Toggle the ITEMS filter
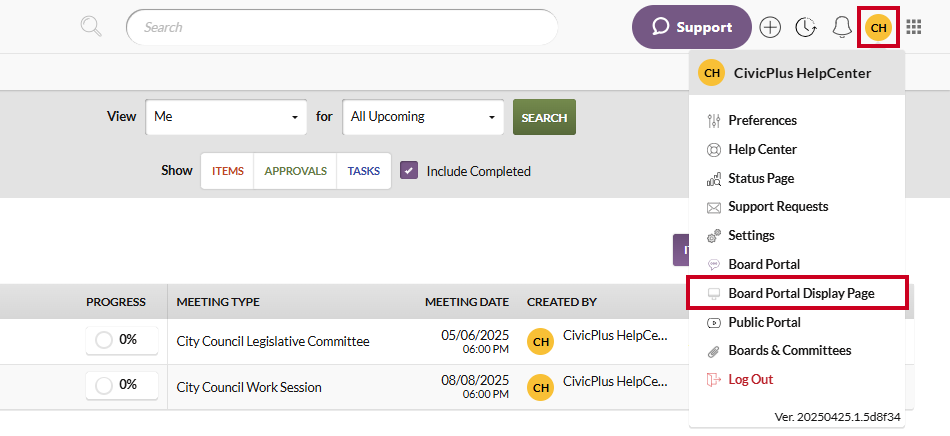Screen dimensions: 950x436 tap(228, 171)
